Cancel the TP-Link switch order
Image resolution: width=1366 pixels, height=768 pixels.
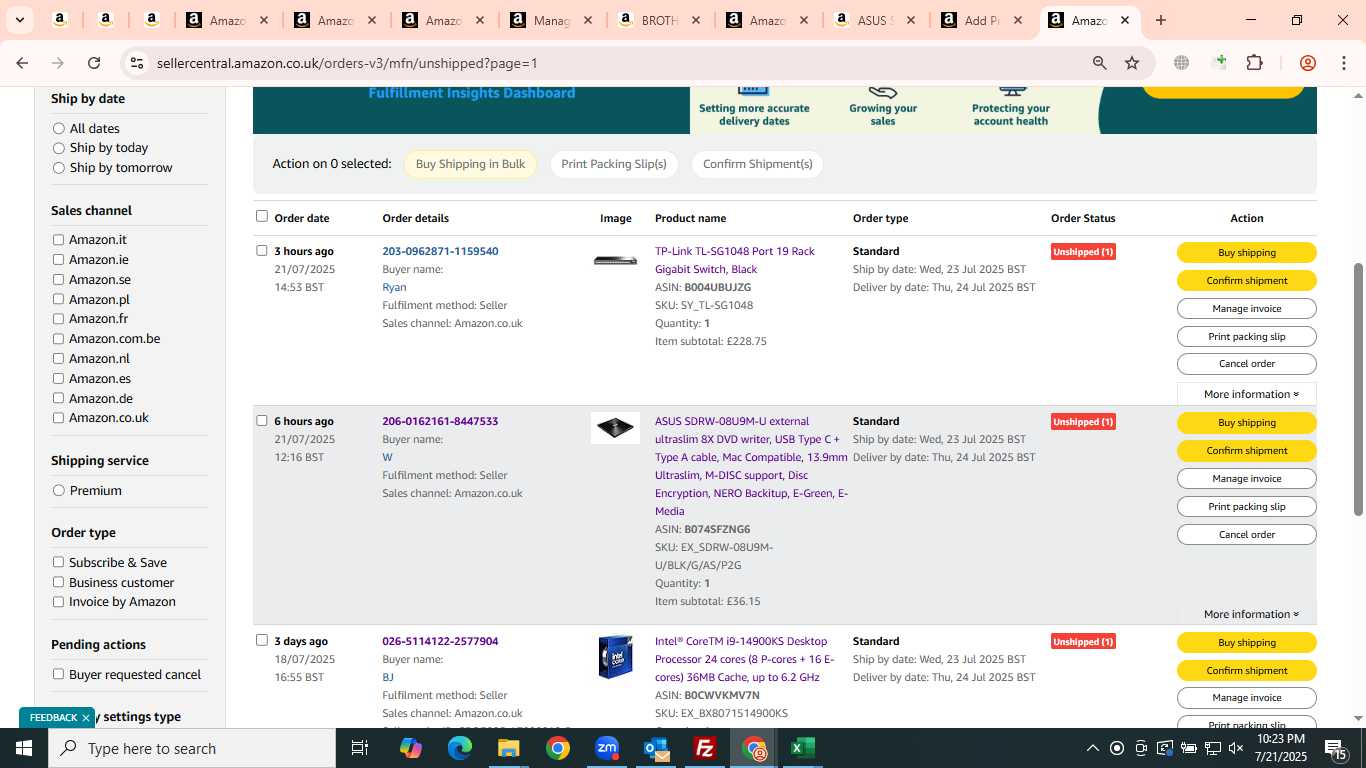1247,364
